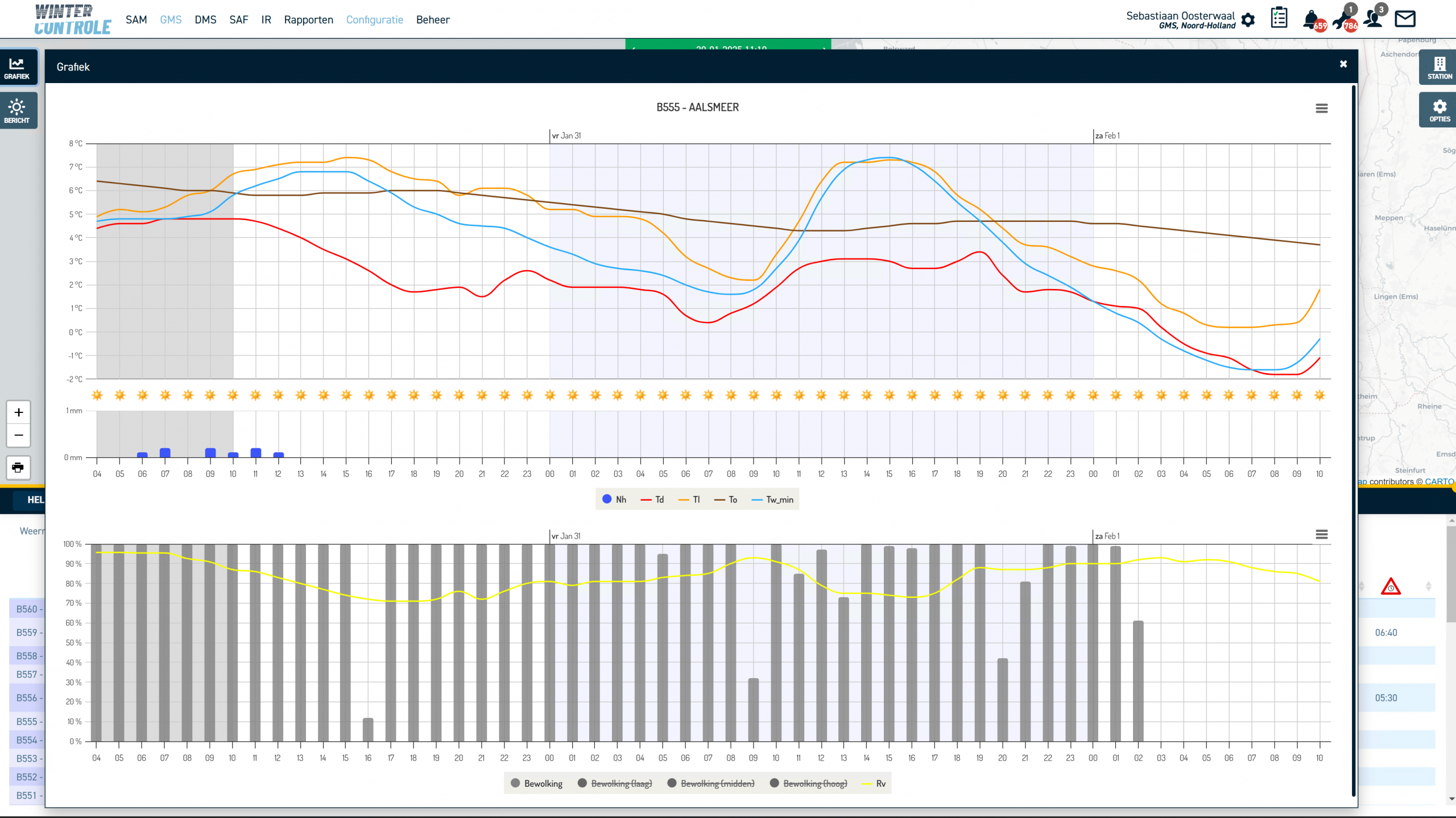Toggle the Td series in legend
Screen dimensions: 1456x818
click(659, 499)
